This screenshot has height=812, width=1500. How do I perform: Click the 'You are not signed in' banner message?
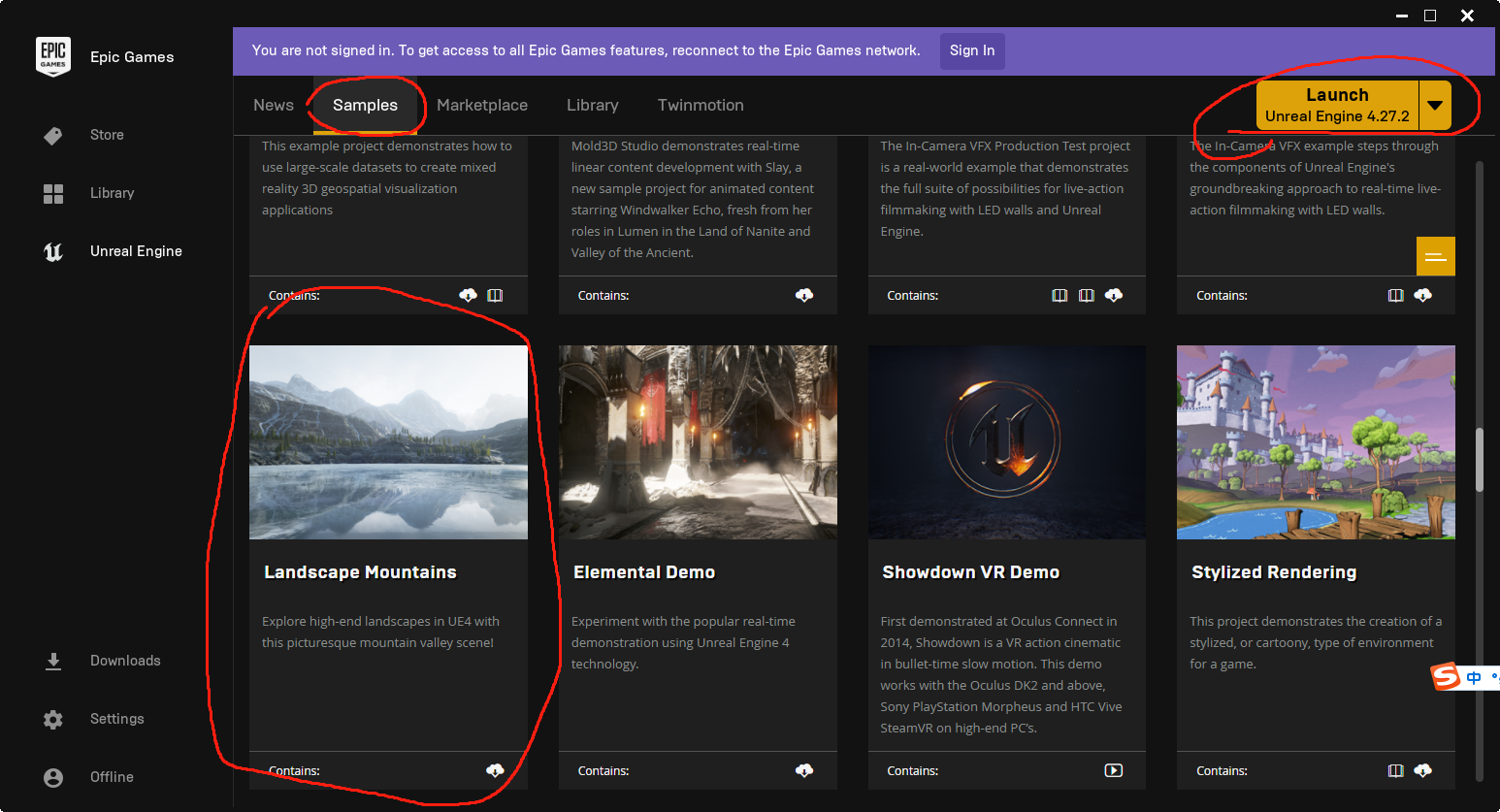tap(586, 50)
